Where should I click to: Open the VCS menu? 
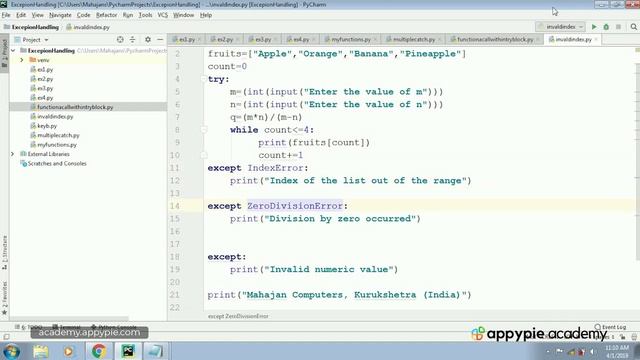(x=162, y=15)
